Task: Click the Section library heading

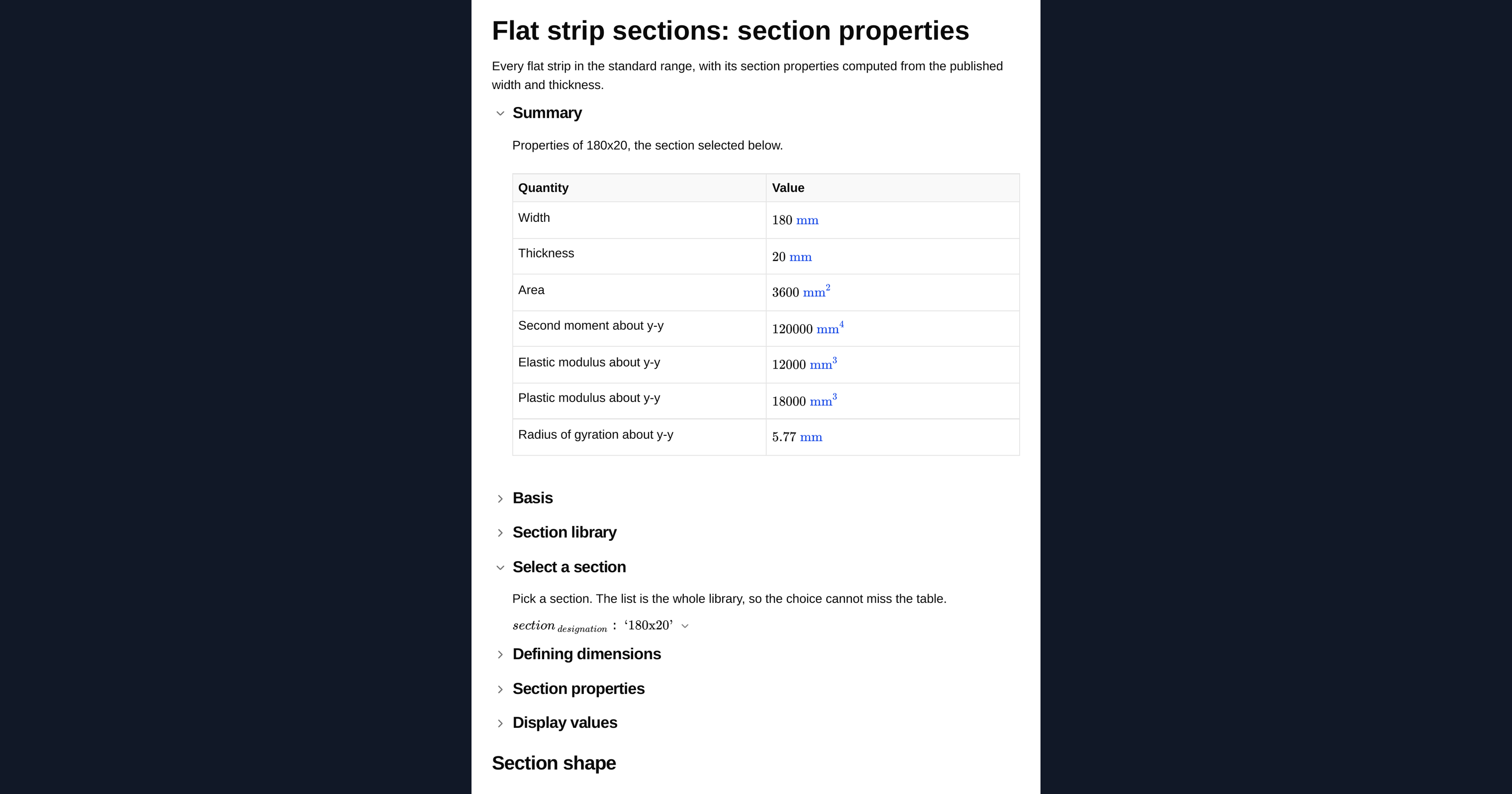Action: click(565, 532)
